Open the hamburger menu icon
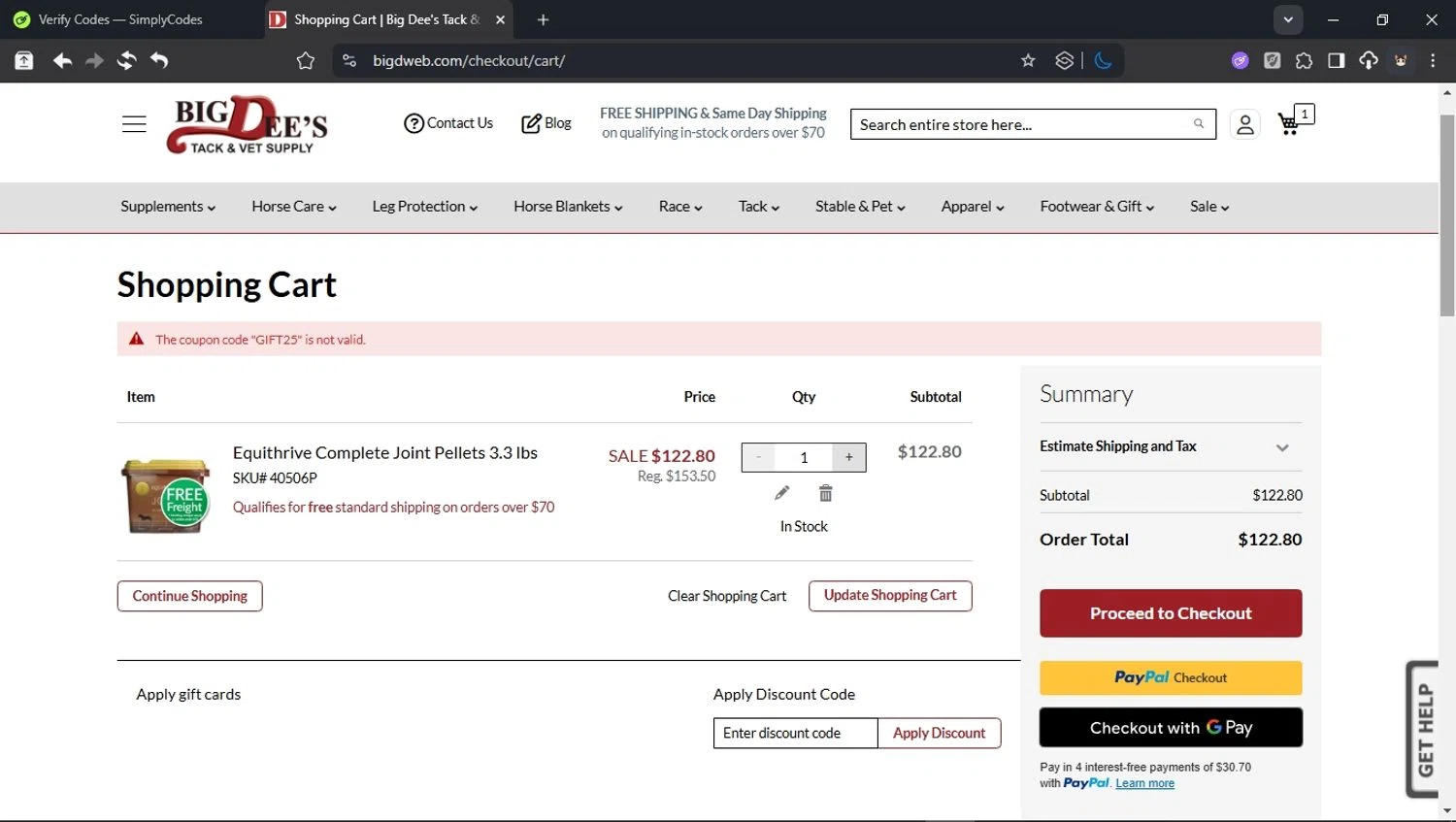1456x822 pixels. (x=134, y=124)
